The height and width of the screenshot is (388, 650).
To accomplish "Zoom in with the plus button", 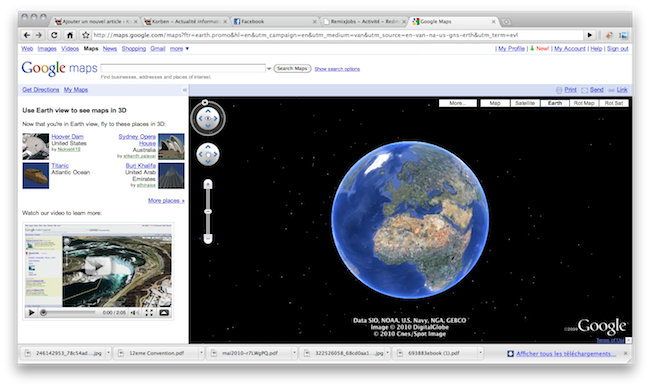I will pos(208,184).
